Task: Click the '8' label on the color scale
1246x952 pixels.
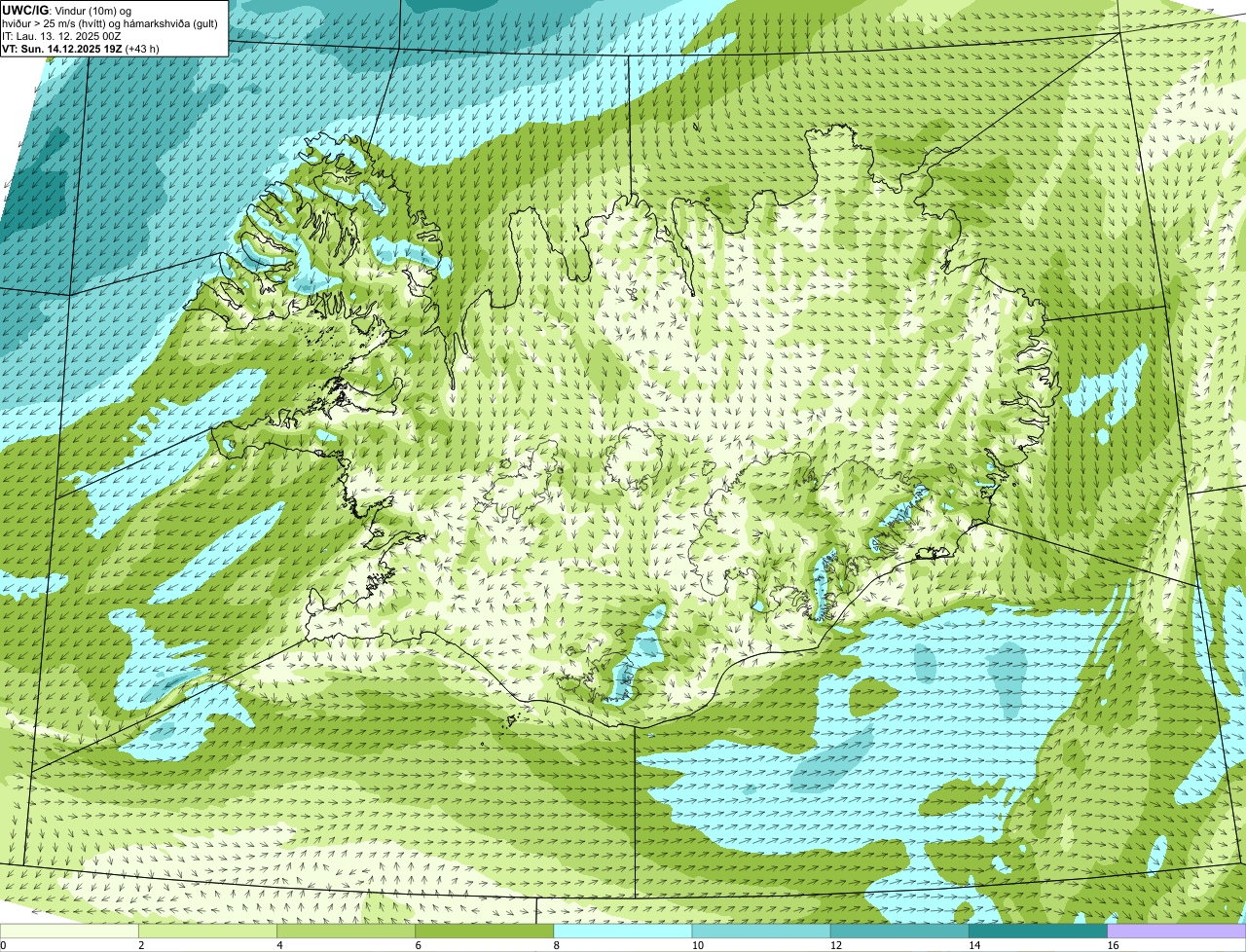Action: (x=556, y=945)
